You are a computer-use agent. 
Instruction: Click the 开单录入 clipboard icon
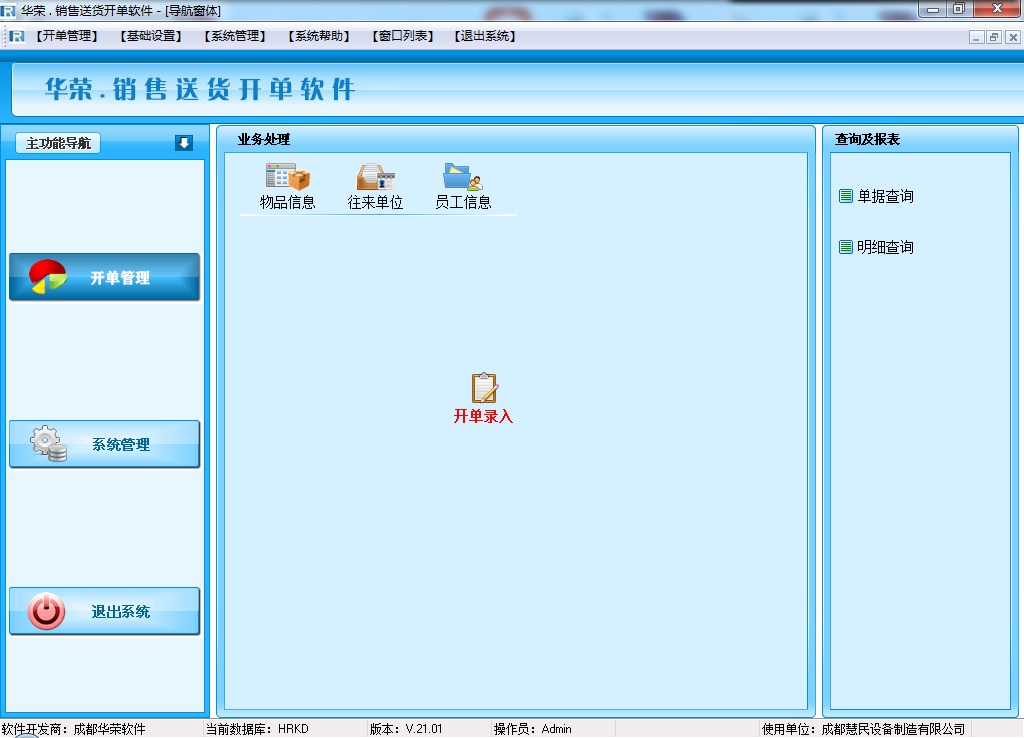pos(484,388)
